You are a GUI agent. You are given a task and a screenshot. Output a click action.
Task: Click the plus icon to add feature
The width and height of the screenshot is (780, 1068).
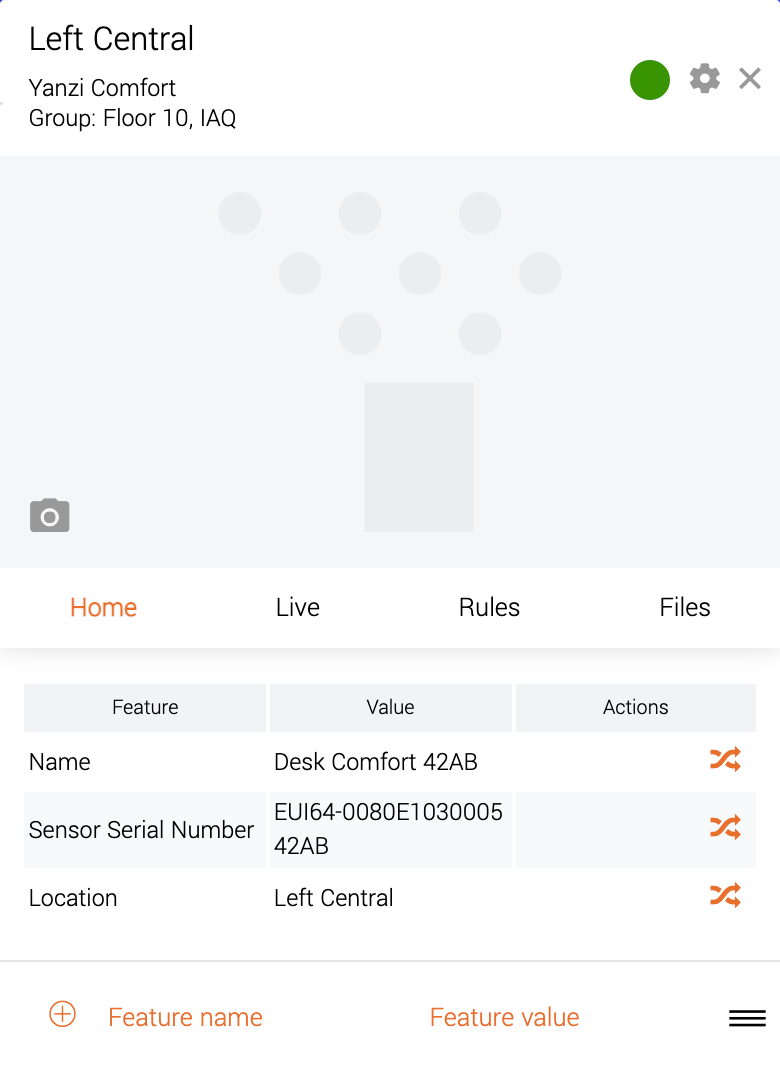coord(63,1014)
